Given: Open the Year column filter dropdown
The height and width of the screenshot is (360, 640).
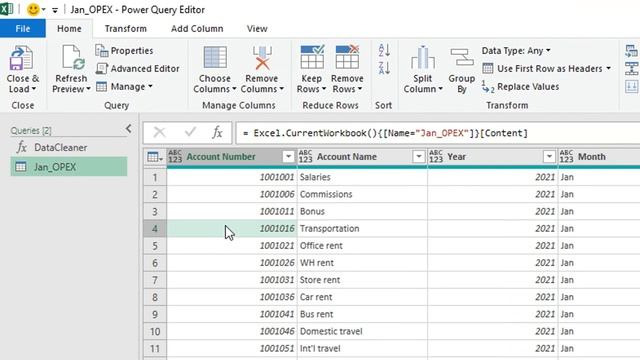Looking at the screenshot, I should (x=549, y=156).
